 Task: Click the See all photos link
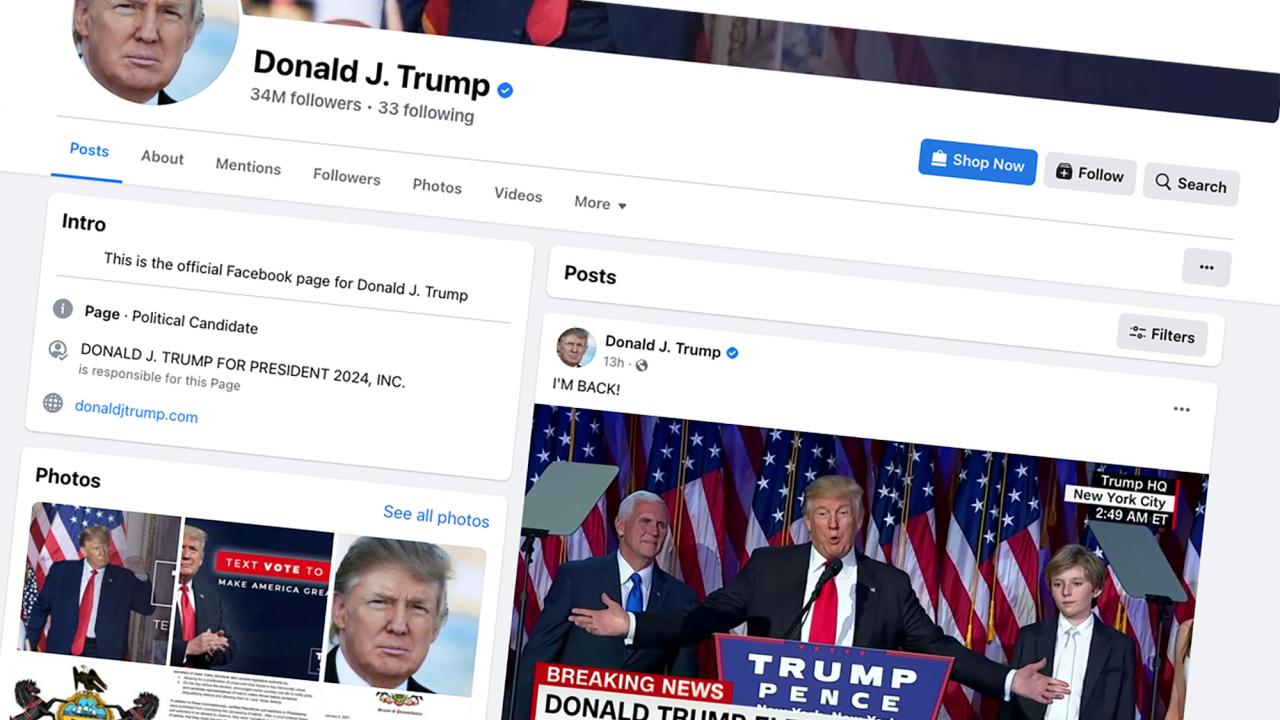click(436, 516)
